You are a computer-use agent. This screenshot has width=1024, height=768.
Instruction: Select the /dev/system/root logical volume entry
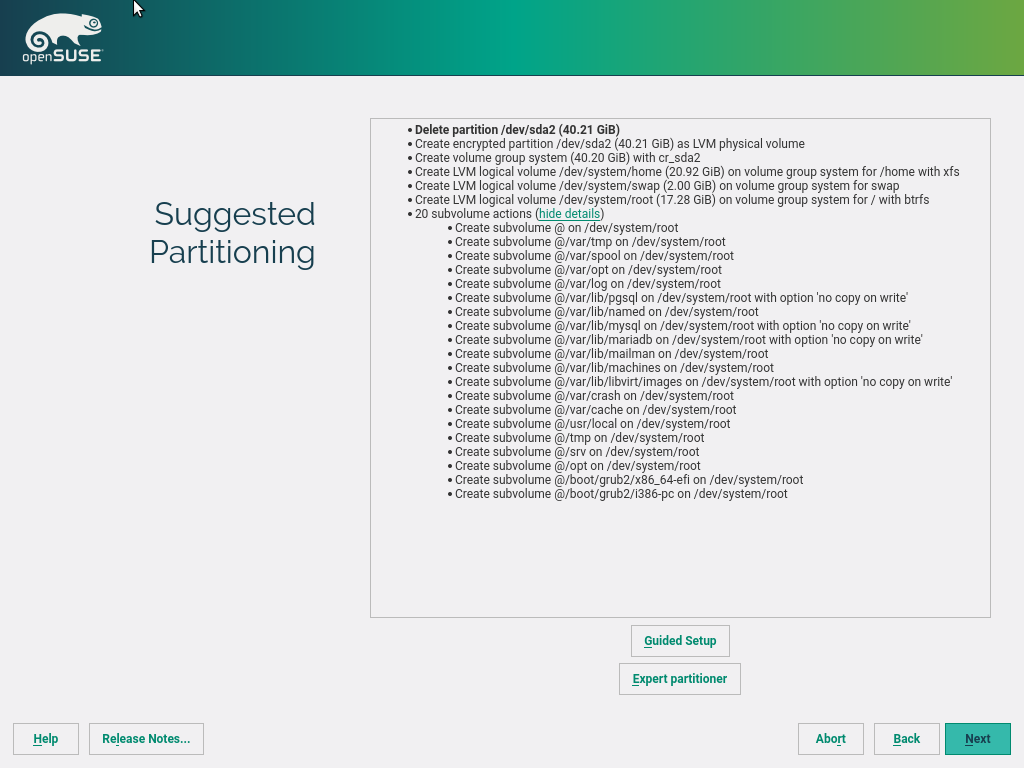point(671,200)
